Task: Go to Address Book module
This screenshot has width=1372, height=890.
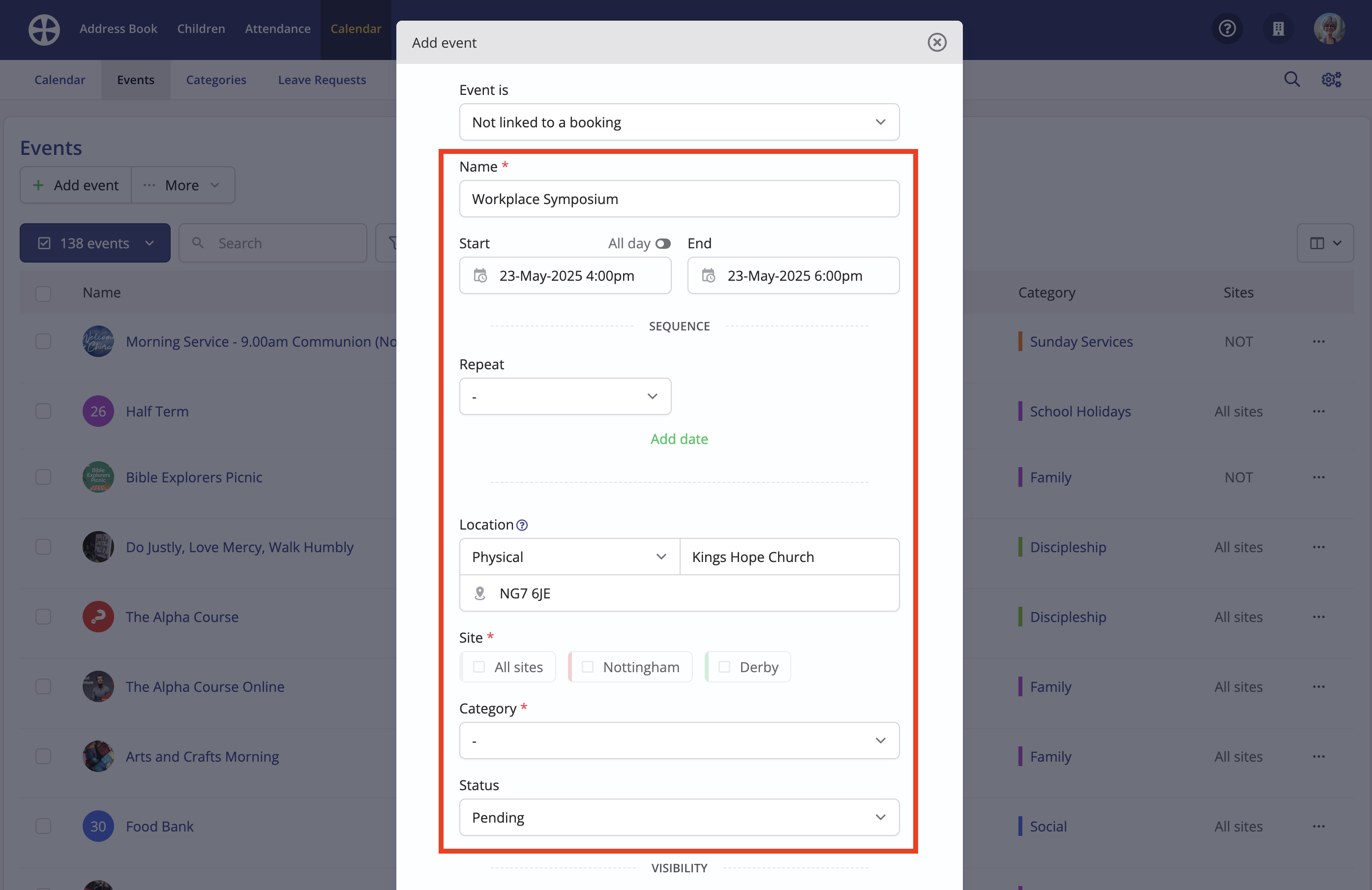Action: pyautogui.click(x=118, y=28)
